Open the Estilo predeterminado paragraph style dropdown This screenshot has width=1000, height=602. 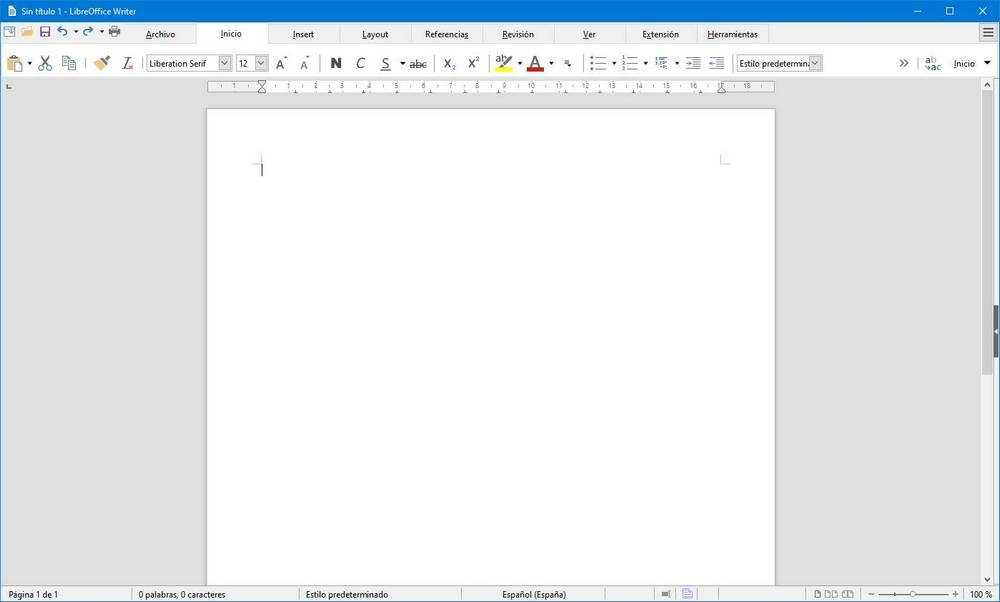[x=815, y=63]
